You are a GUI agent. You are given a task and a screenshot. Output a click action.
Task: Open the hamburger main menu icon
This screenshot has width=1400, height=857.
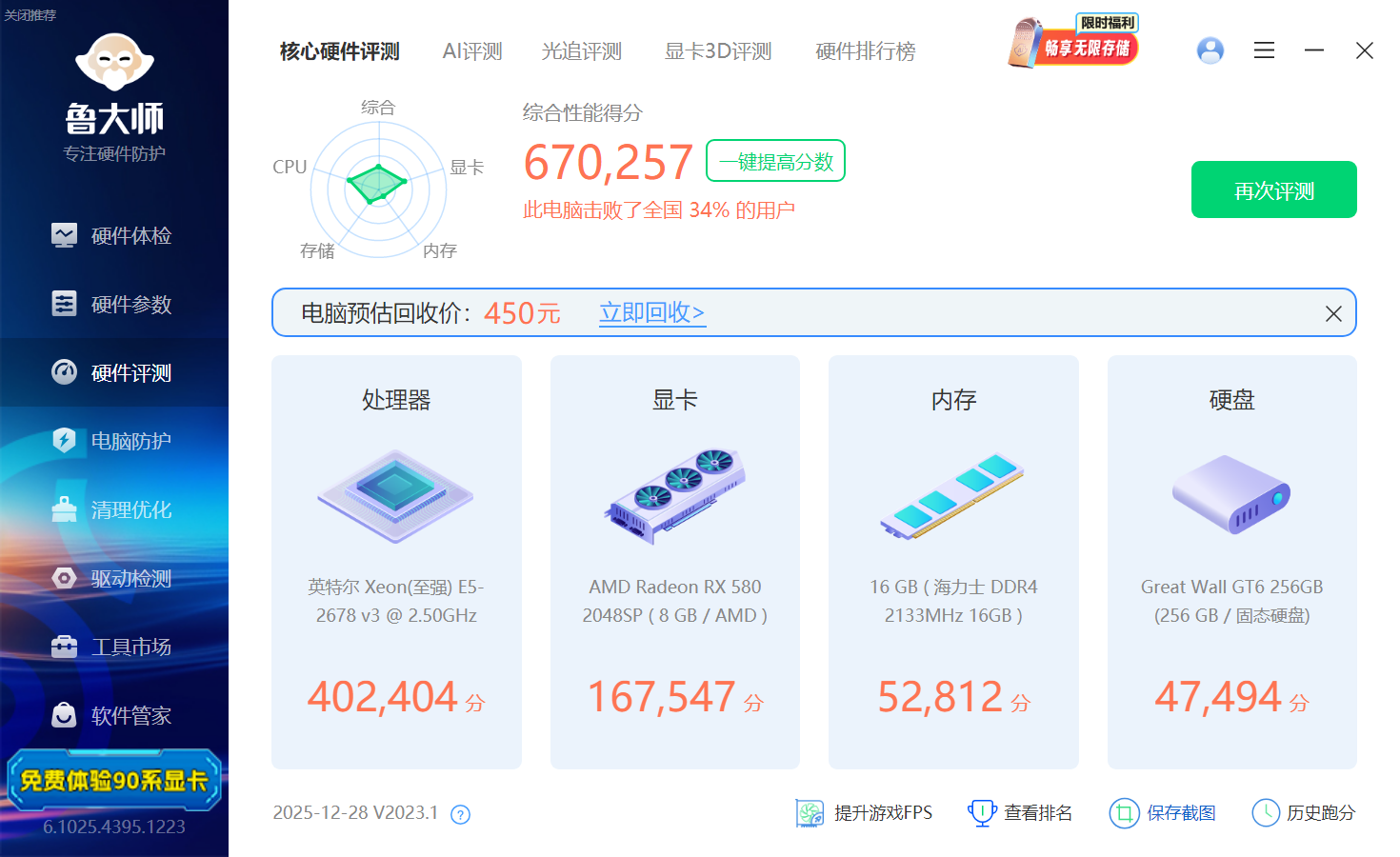tap(1264, 50)
